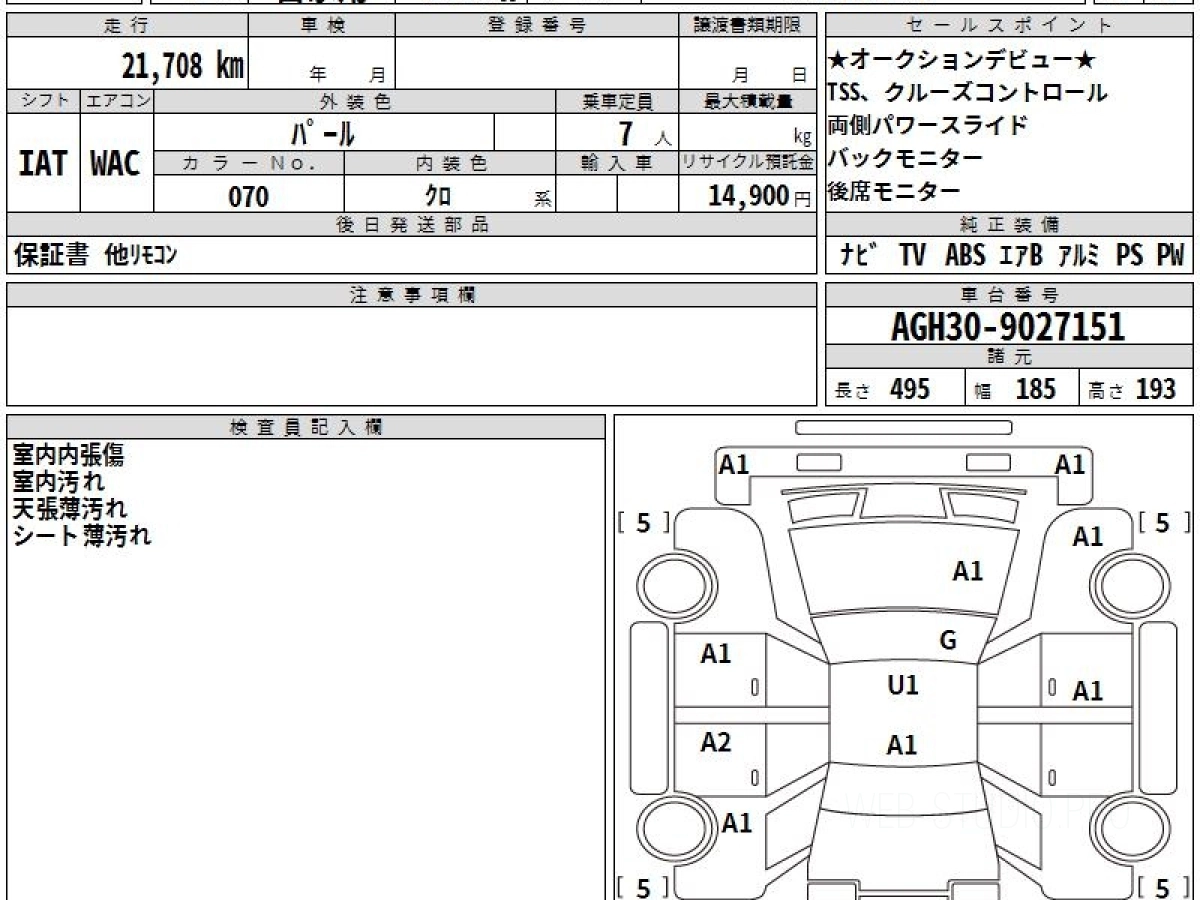Select the TV equipment label
1200x900 pixels.
(912, 256)
